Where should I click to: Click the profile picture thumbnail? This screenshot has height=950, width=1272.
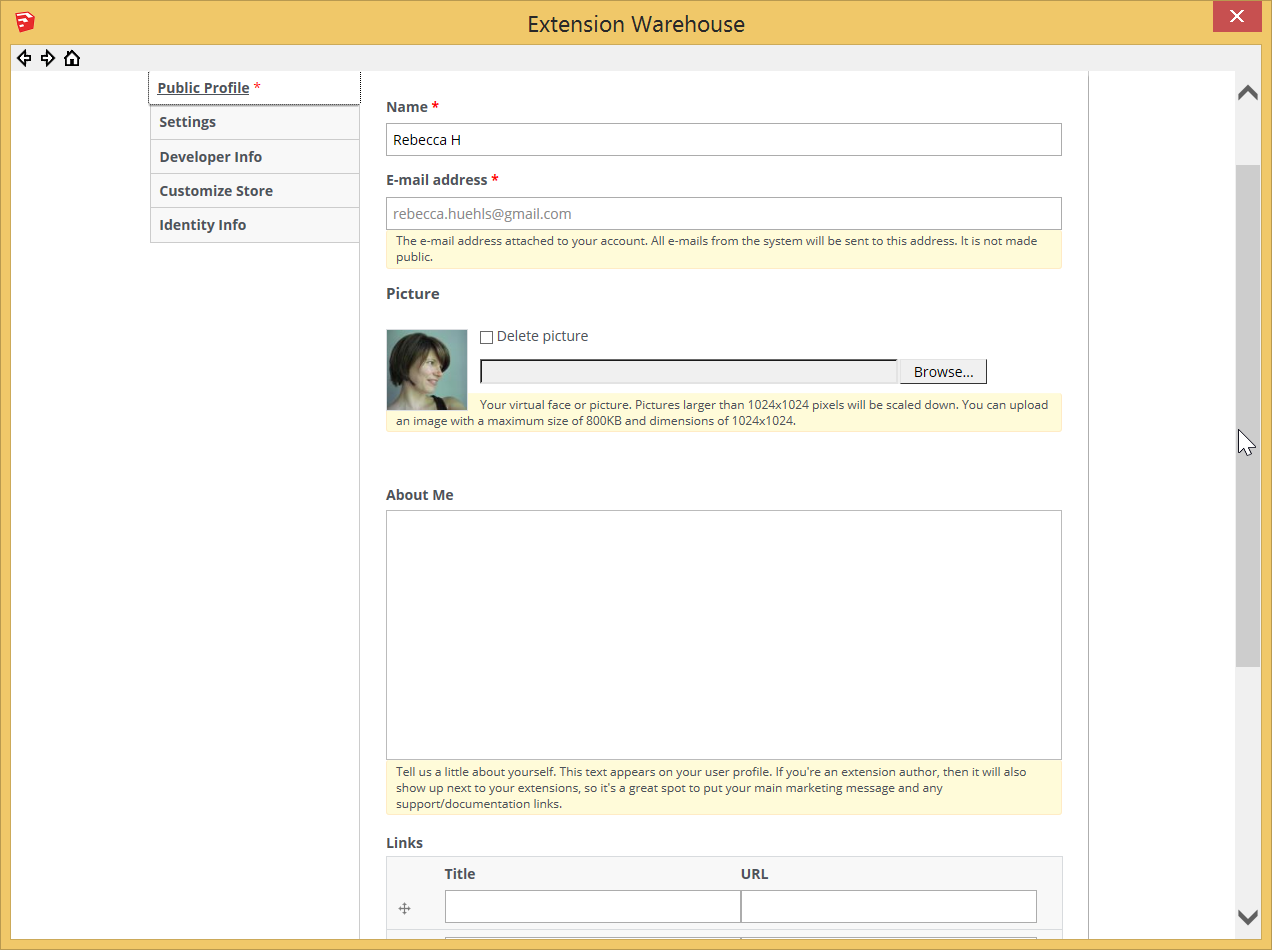click(x=427, y=370)
